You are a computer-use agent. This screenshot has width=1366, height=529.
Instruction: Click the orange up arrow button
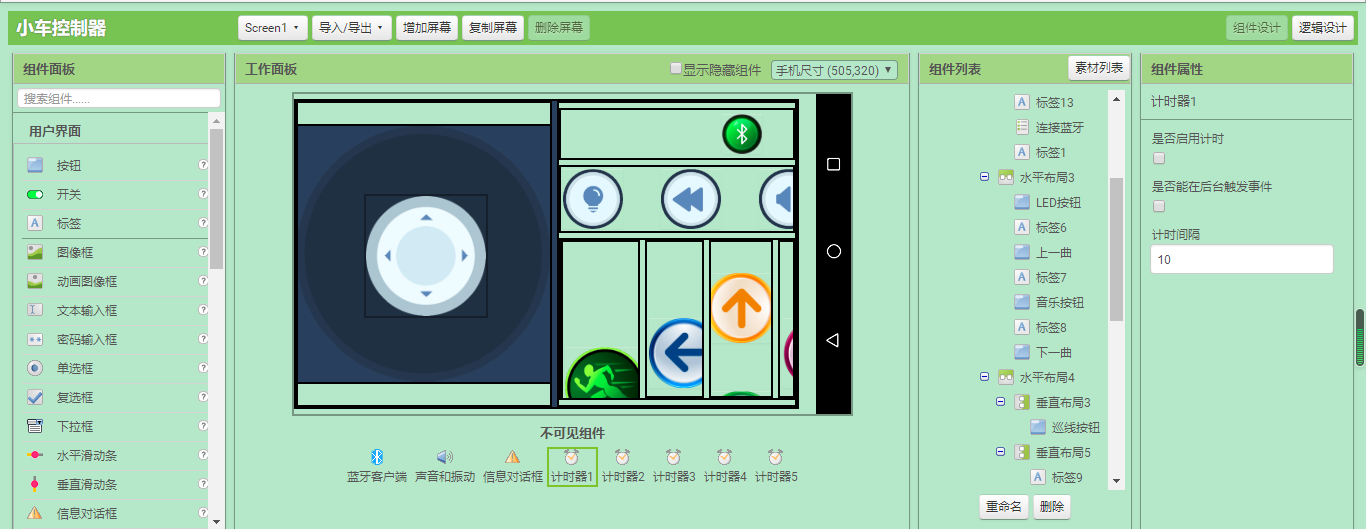coord(741,308)
